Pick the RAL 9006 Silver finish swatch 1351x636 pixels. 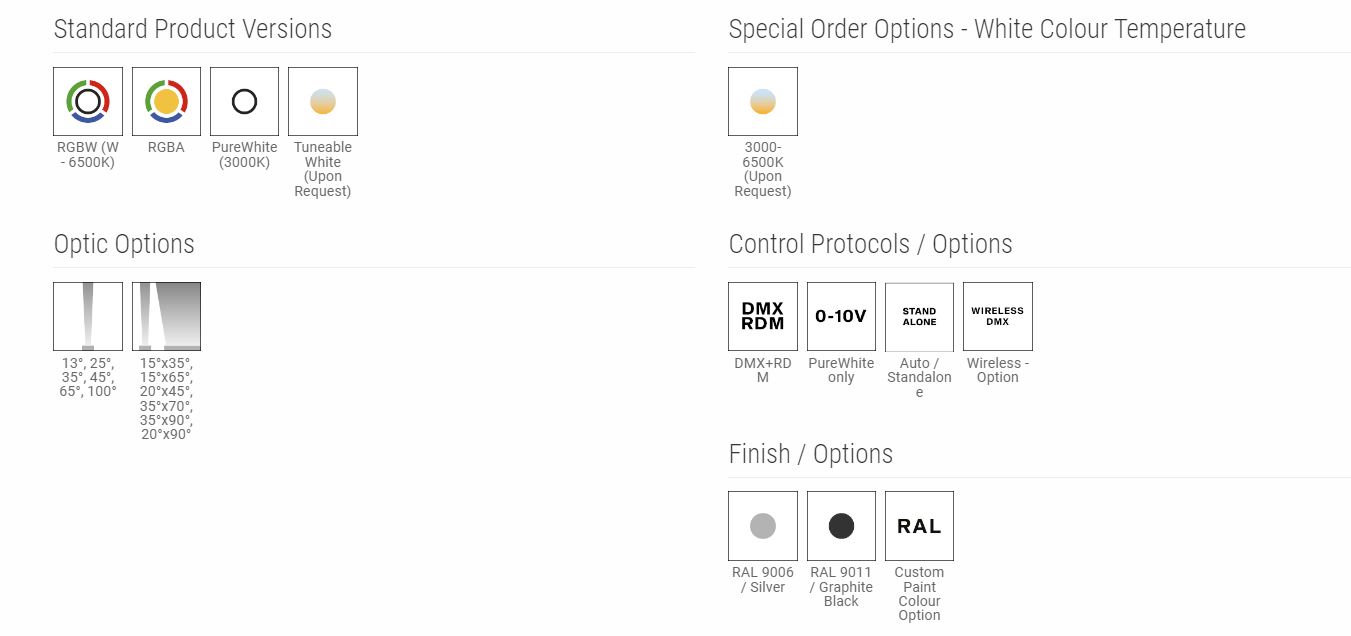point(763,525)
